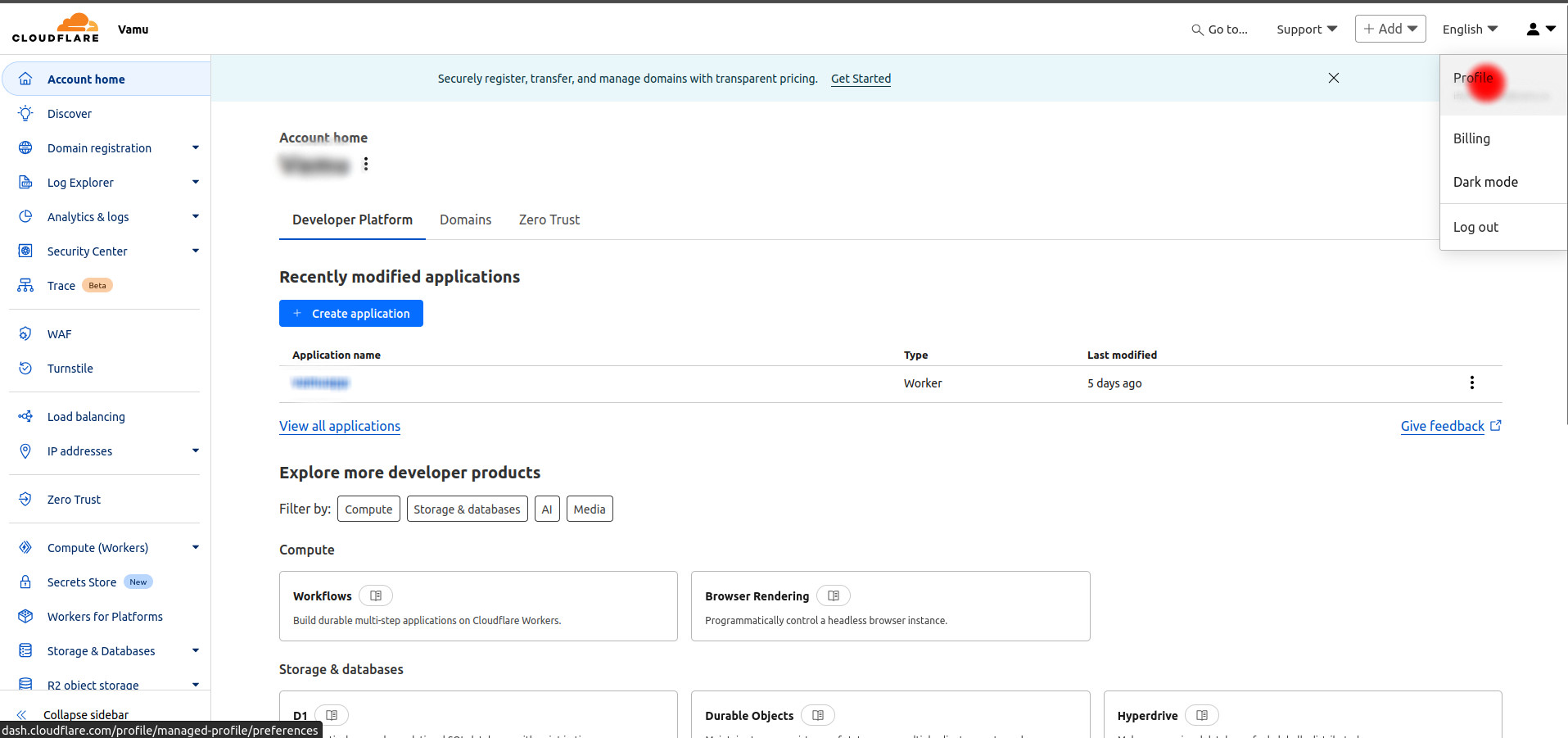1568x738 pixels.
Task: Follow the Get Started link
Action: coord(861,79)
